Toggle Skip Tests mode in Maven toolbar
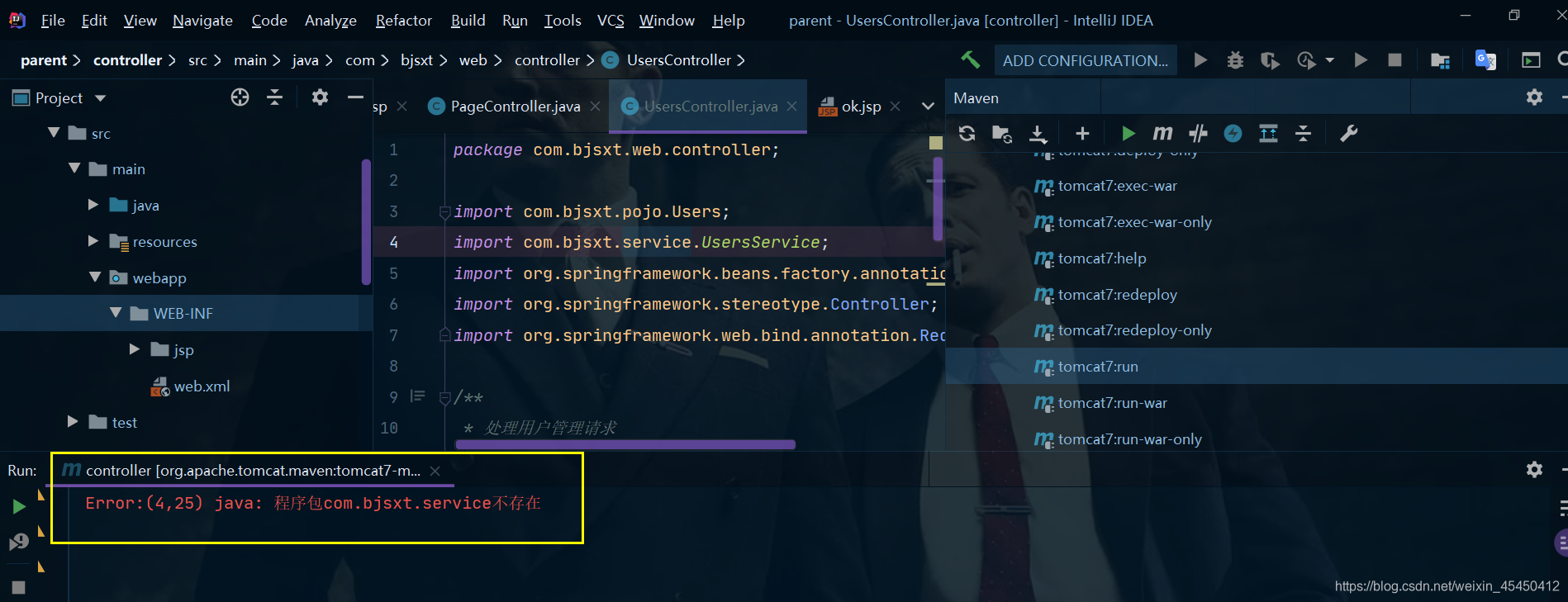Screen dimensions: 1568x602 click(x=1198, y=133)
